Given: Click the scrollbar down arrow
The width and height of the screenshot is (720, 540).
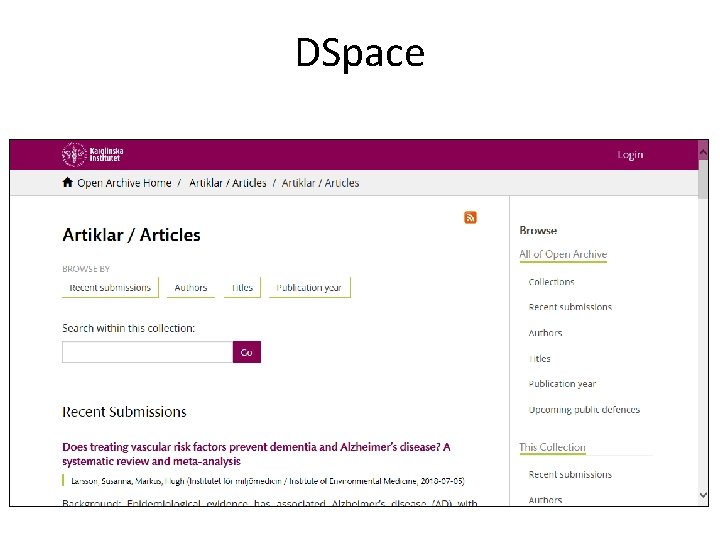Looking at the screenshot, I should click(x=703, y=495).
